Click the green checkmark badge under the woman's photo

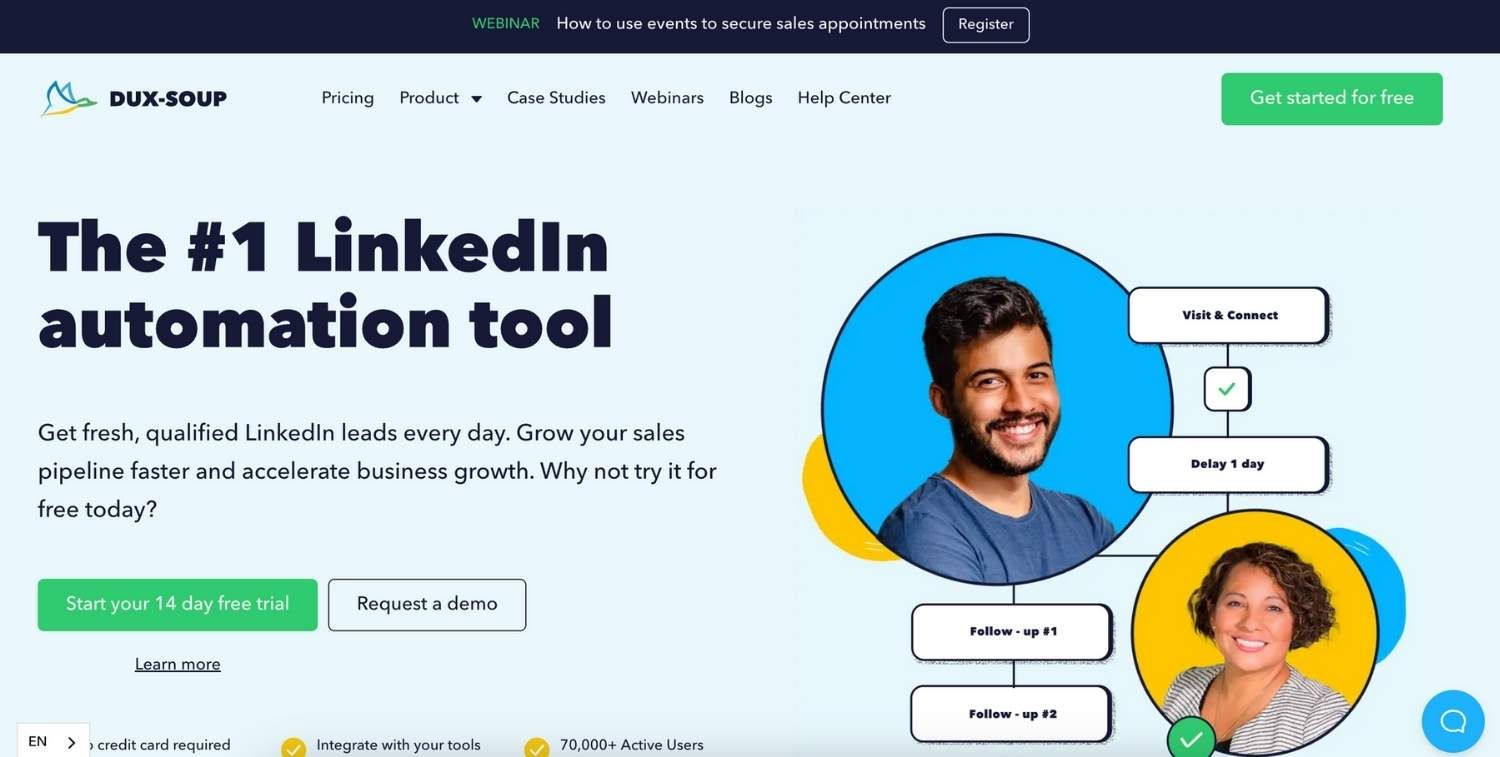click(1191, 738)
